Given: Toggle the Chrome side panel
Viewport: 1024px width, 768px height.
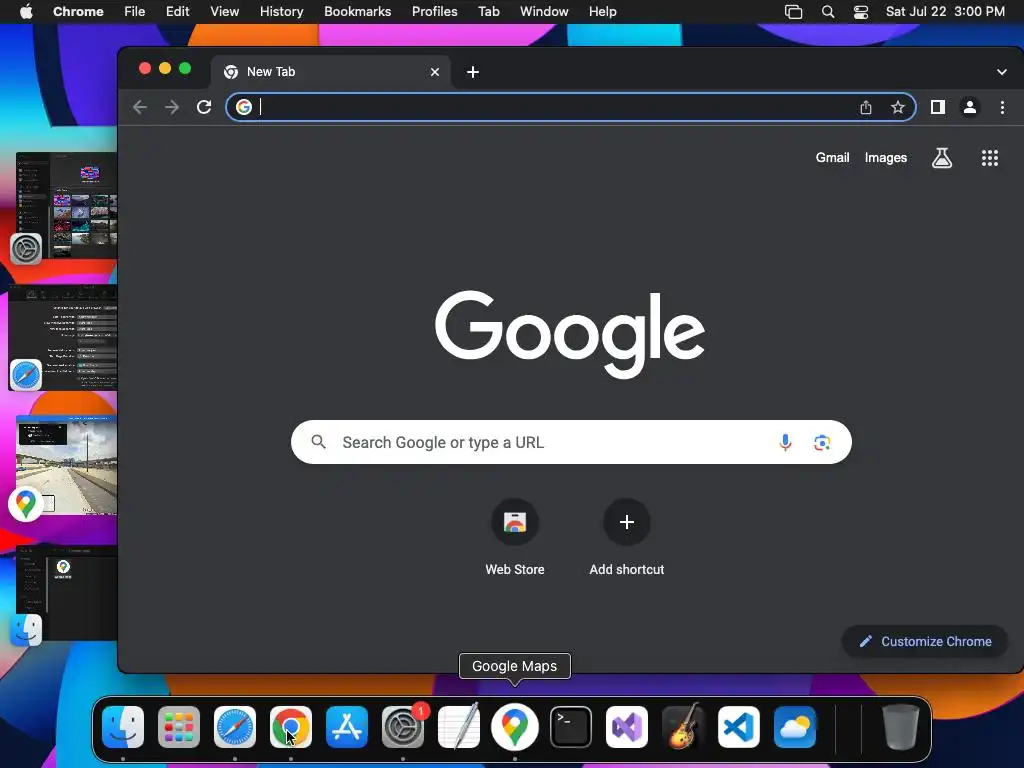Looking at the screenshot, I should pos(938,107).
